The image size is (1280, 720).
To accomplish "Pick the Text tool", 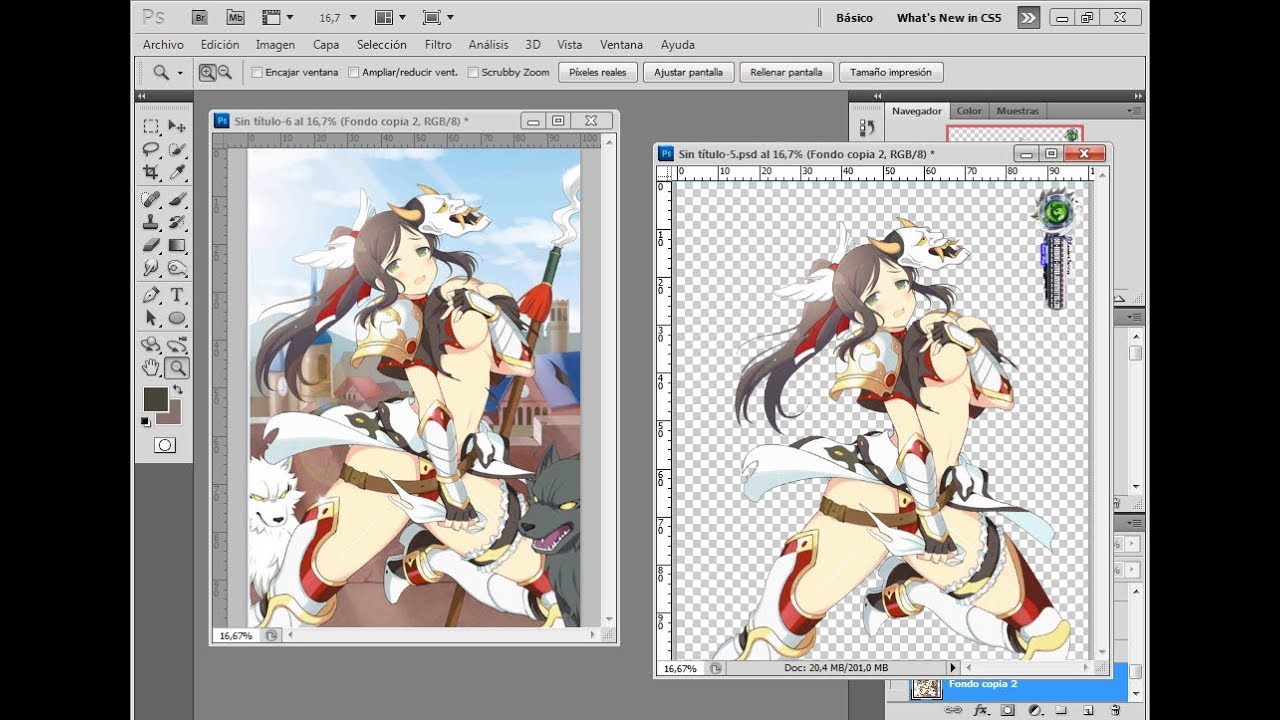I will [177, 294].
